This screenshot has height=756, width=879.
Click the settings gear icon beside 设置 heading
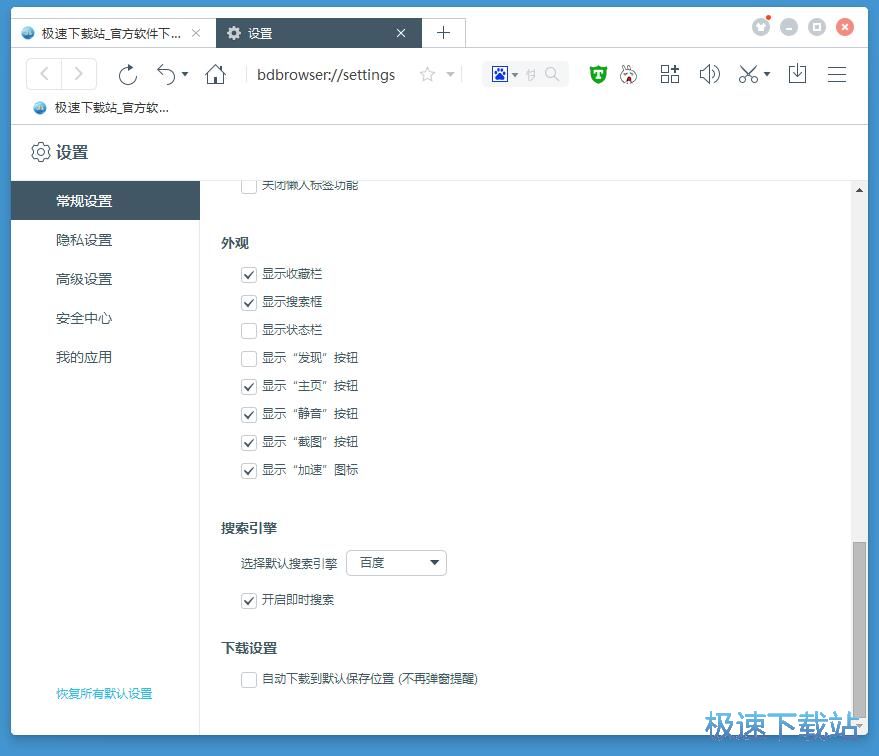click(x=40, y=152)
